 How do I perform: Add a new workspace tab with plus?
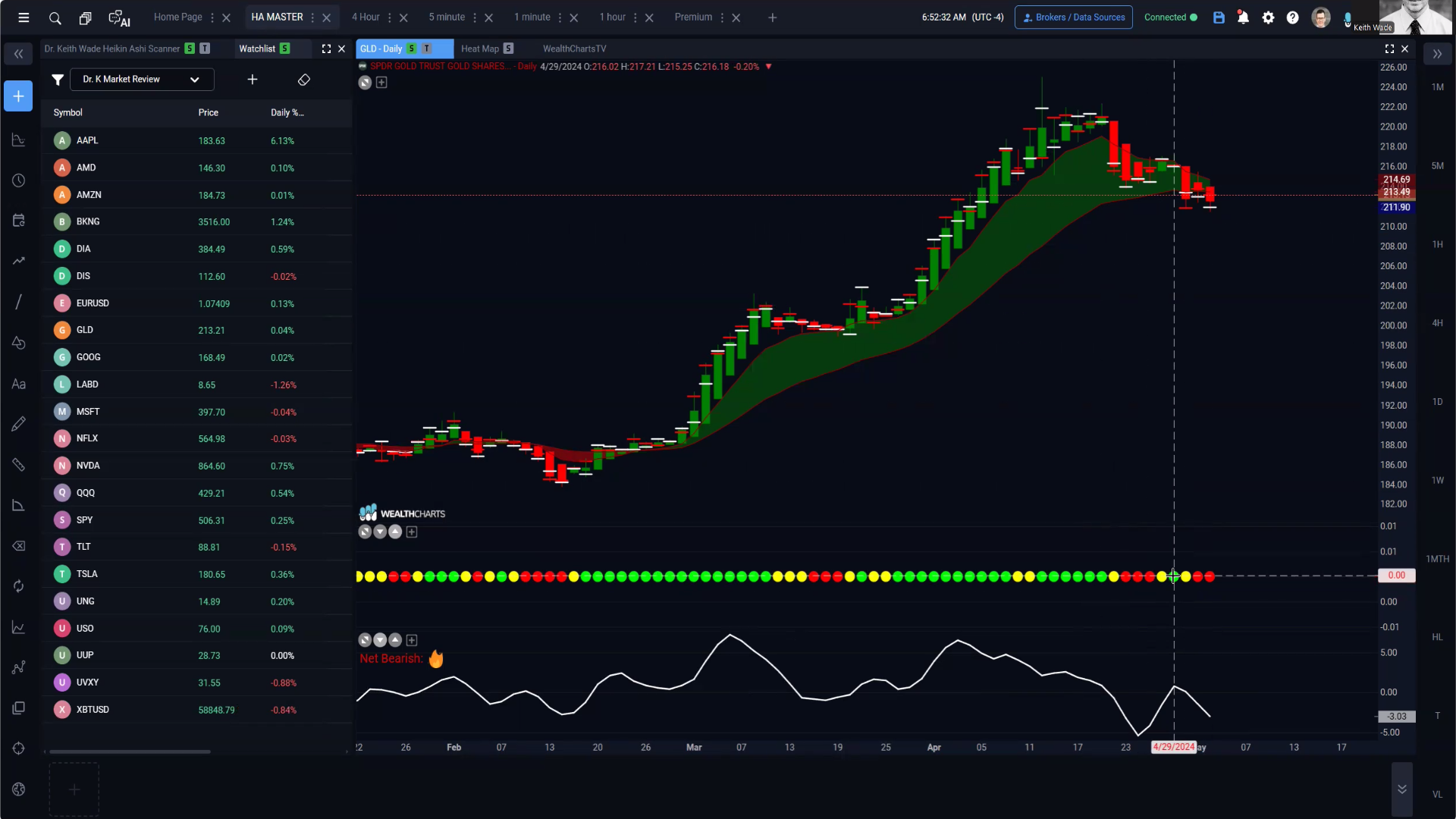pos(772,17)
